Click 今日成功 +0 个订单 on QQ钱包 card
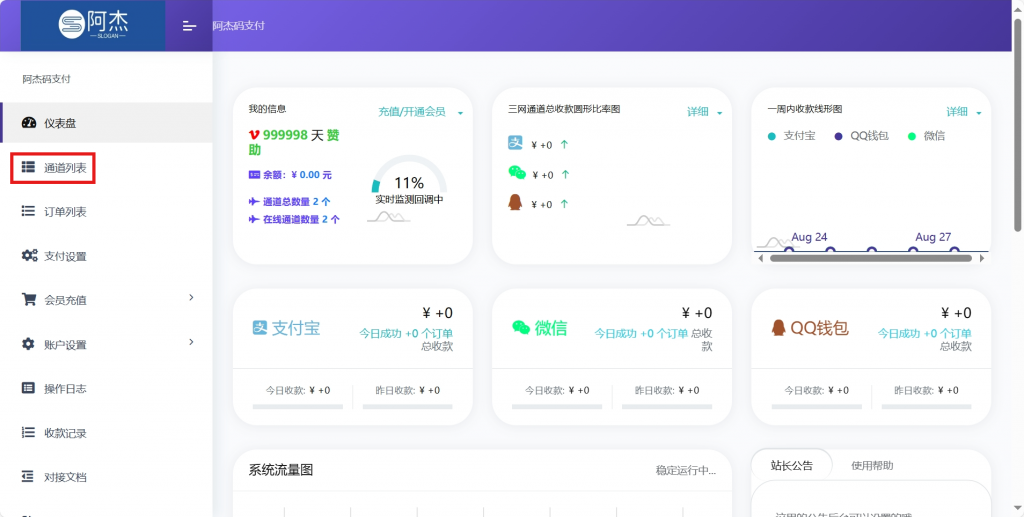The width and height of the screenshot is (1024, 517). (x=924, y=334)
